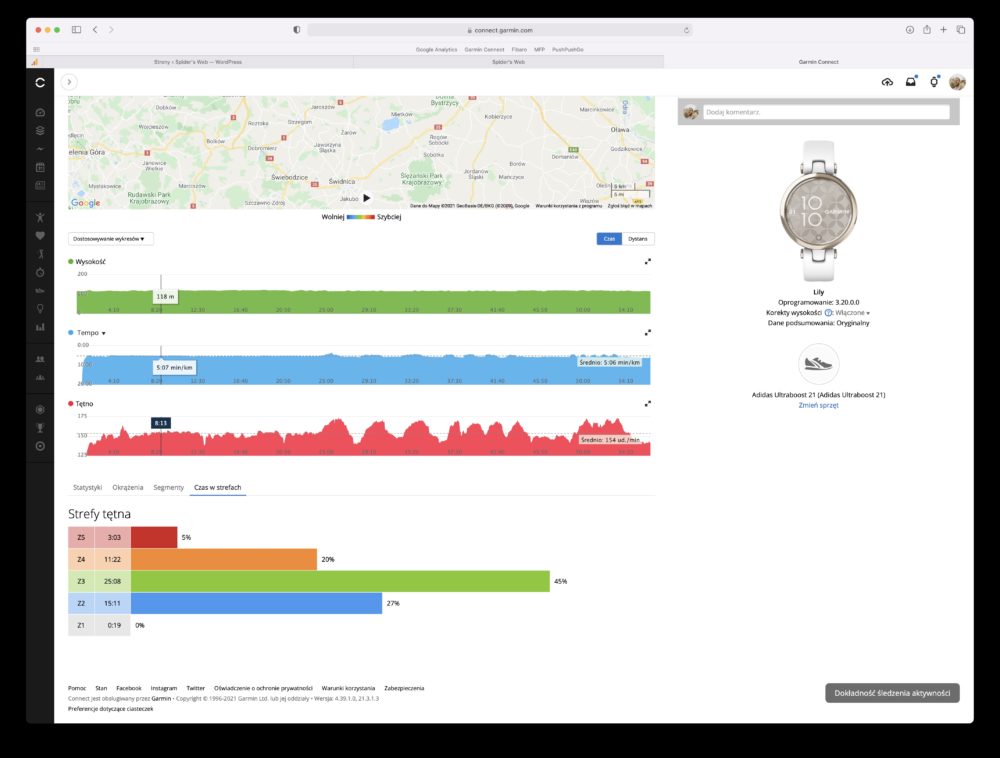1000x758 pixels.
Task: Open Performance Stats runner icon in sidebar
Action: pyautogui.click(x=40, y=254)
